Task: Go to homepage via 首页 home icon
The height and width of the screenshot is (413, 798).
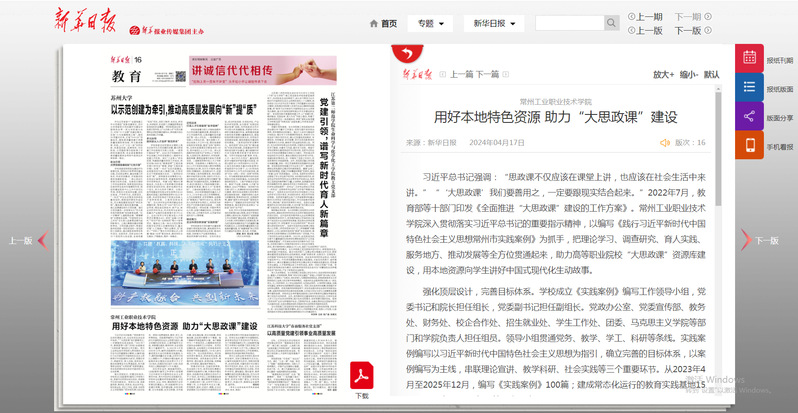Action: pos(382,23)
